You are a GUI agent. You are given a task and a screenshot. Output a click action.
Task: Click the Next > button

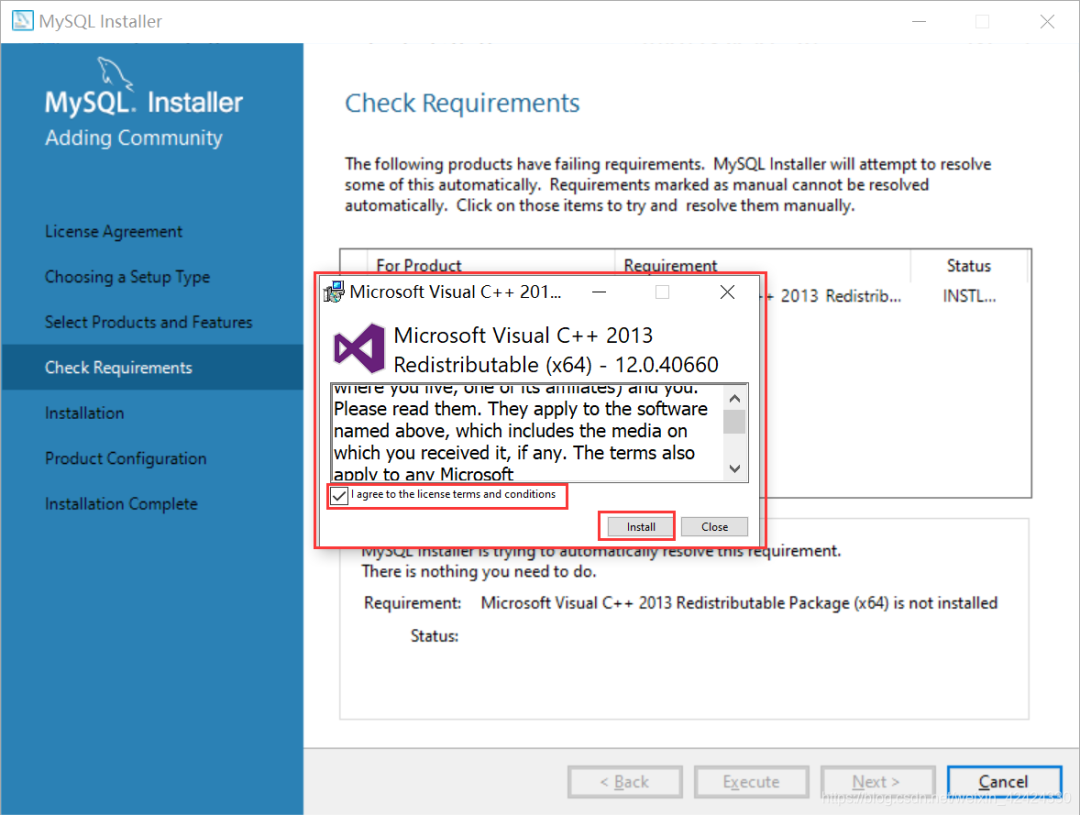(878, 782)
